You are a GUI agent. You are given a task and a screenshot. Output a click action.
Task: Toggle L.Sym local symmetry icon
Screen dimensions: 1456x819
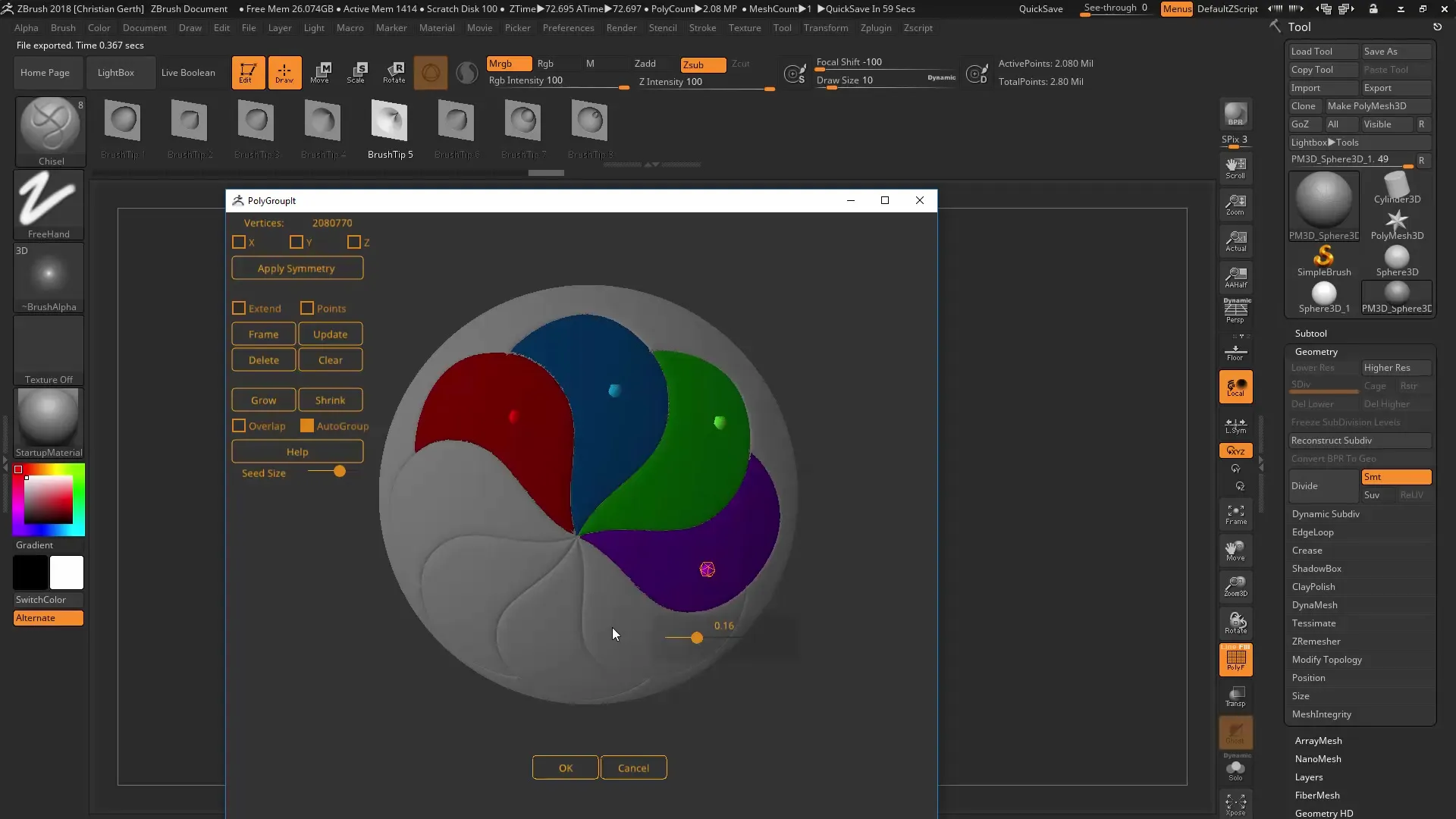tap(1235, 425)
